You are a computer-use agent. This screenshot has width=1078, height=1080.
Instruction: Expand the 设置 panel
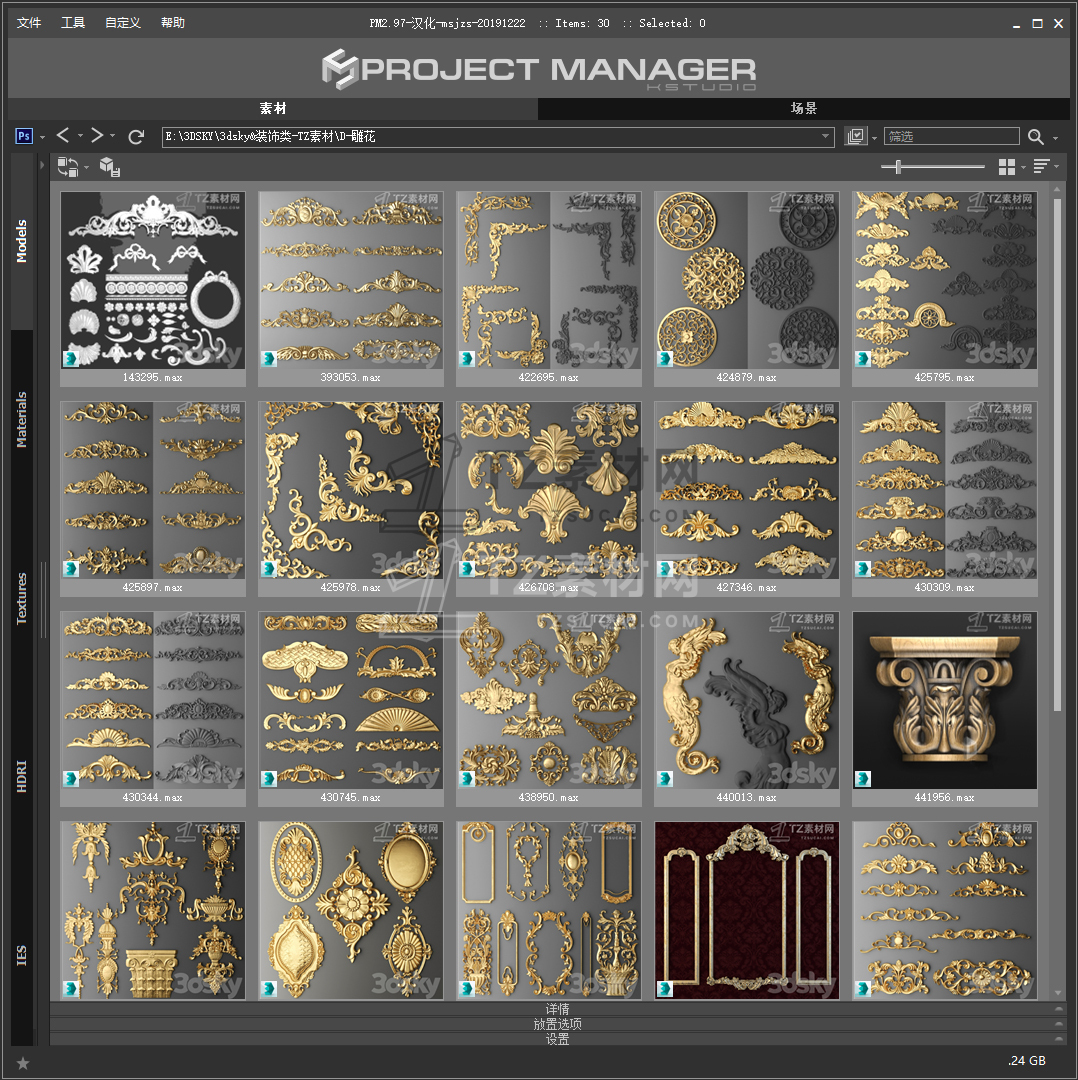(x=557, y=1039)
